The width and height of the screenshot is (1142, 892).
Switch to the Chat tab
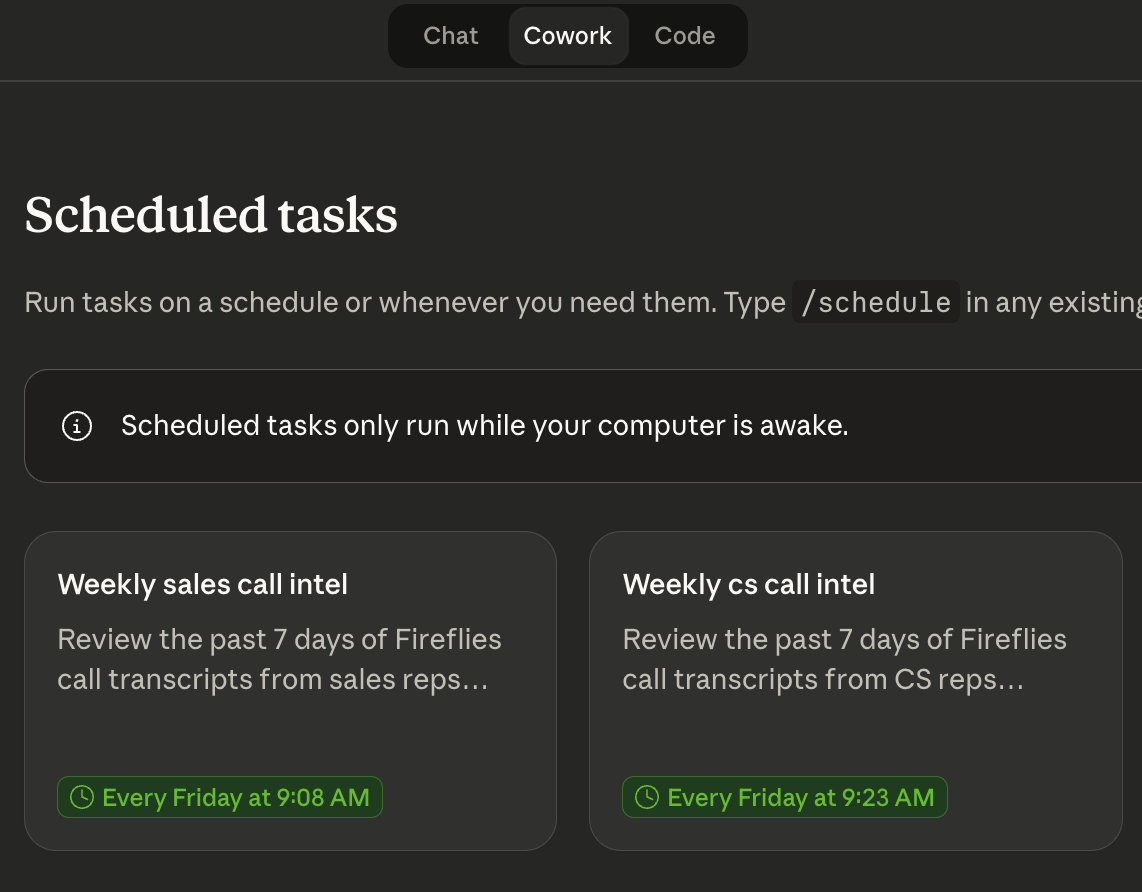tap(451, 36)
